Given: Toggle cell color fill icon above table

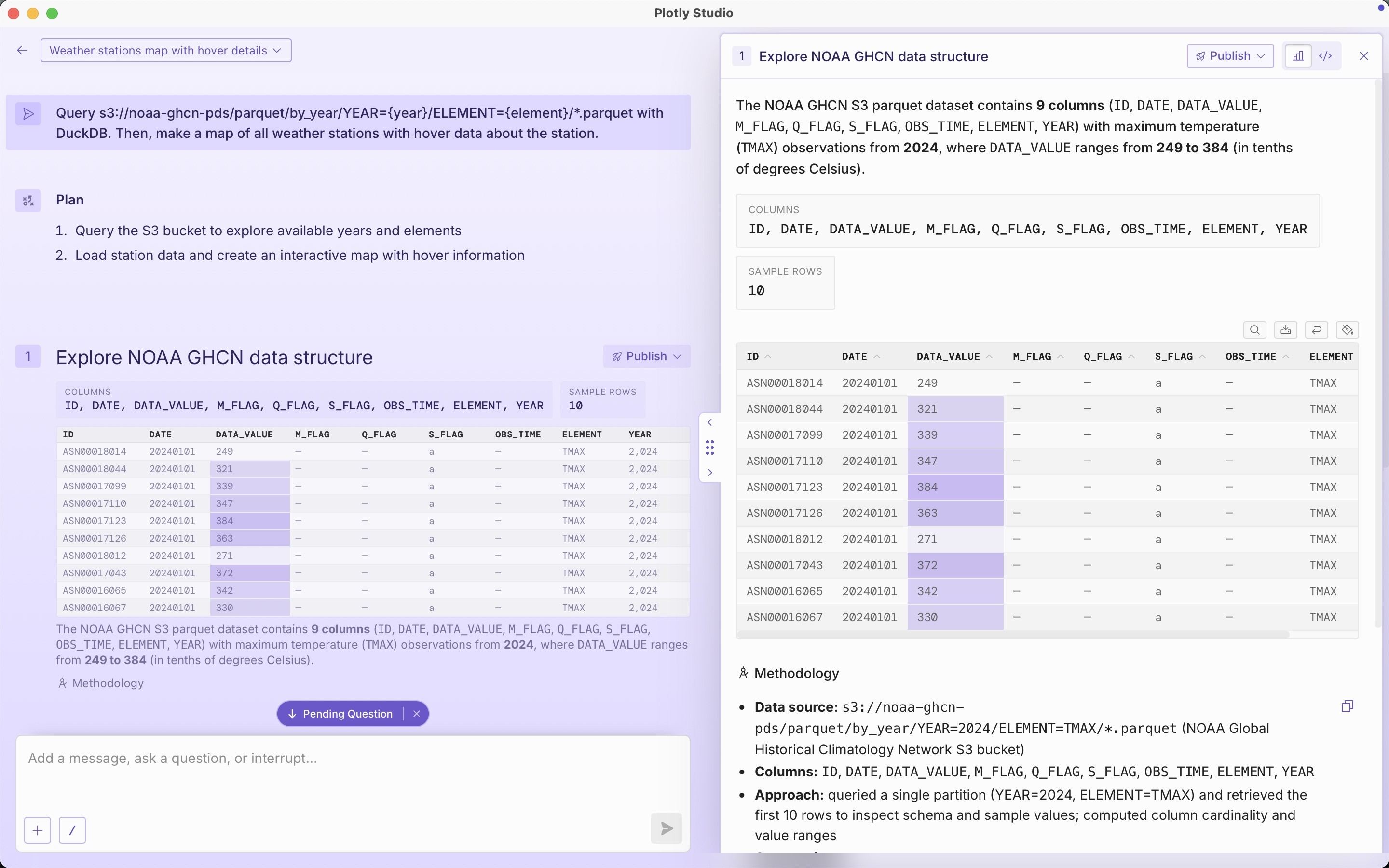Looking at the screenshot, I should point(1348,329).
